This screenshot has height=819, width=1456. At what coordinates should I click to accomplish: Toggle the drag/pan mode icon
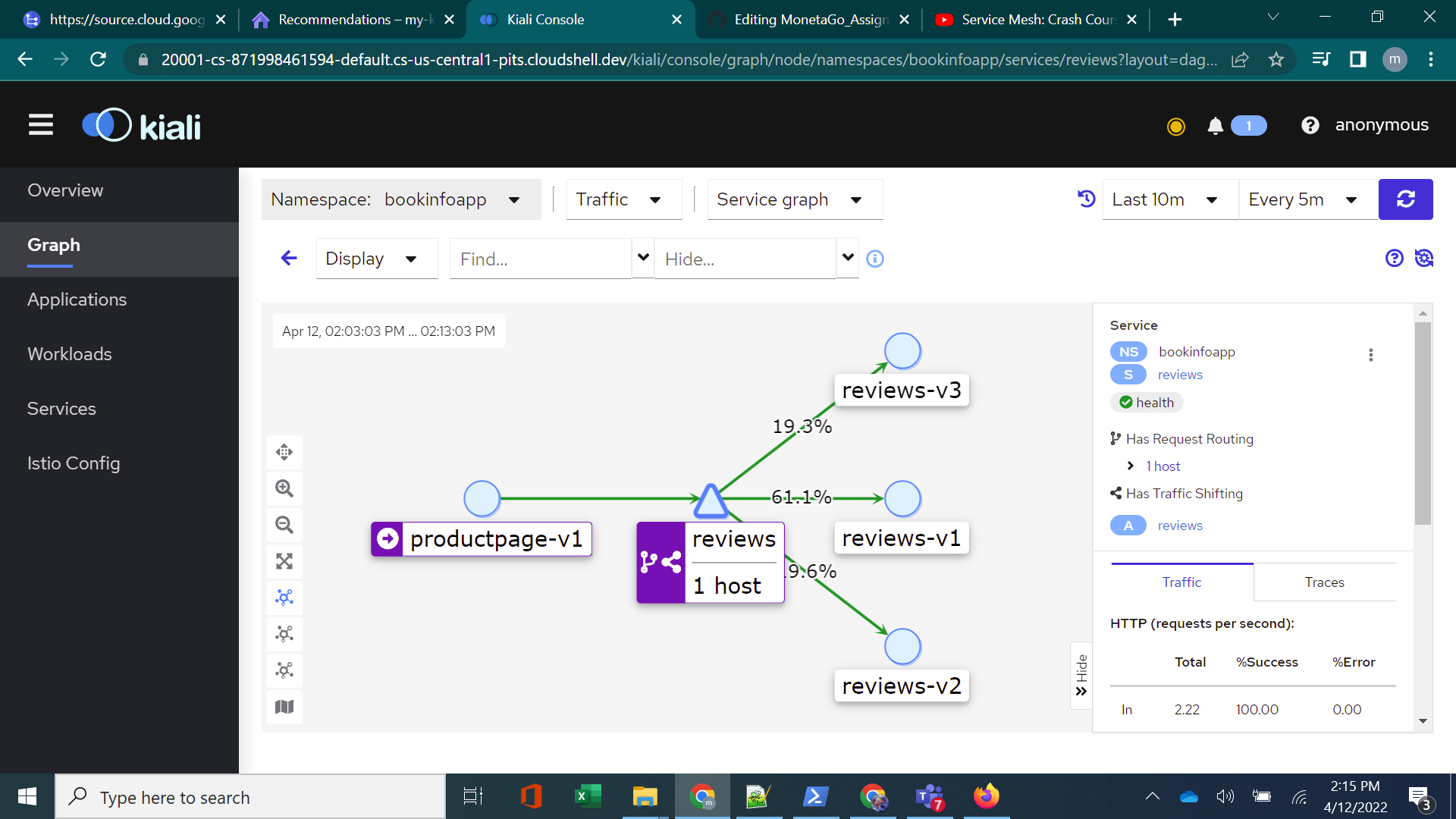point(284,452)
